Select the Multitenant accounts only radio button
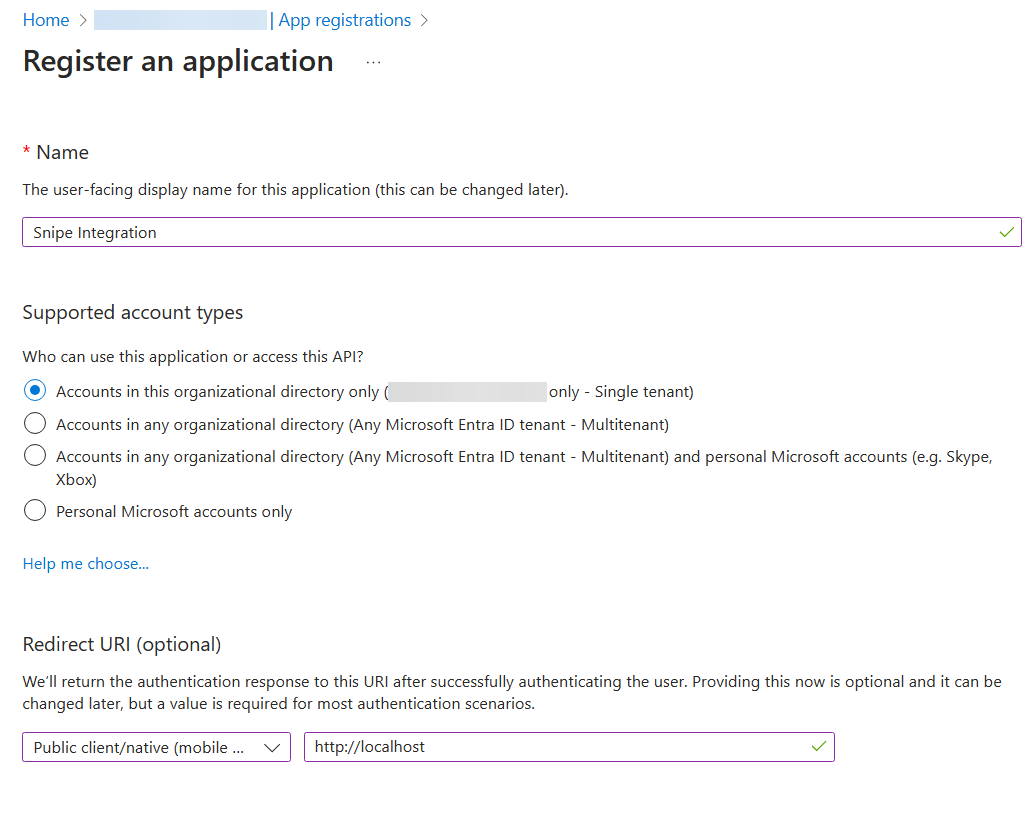This screenshot has height=817, width=1035. point(33,424)
